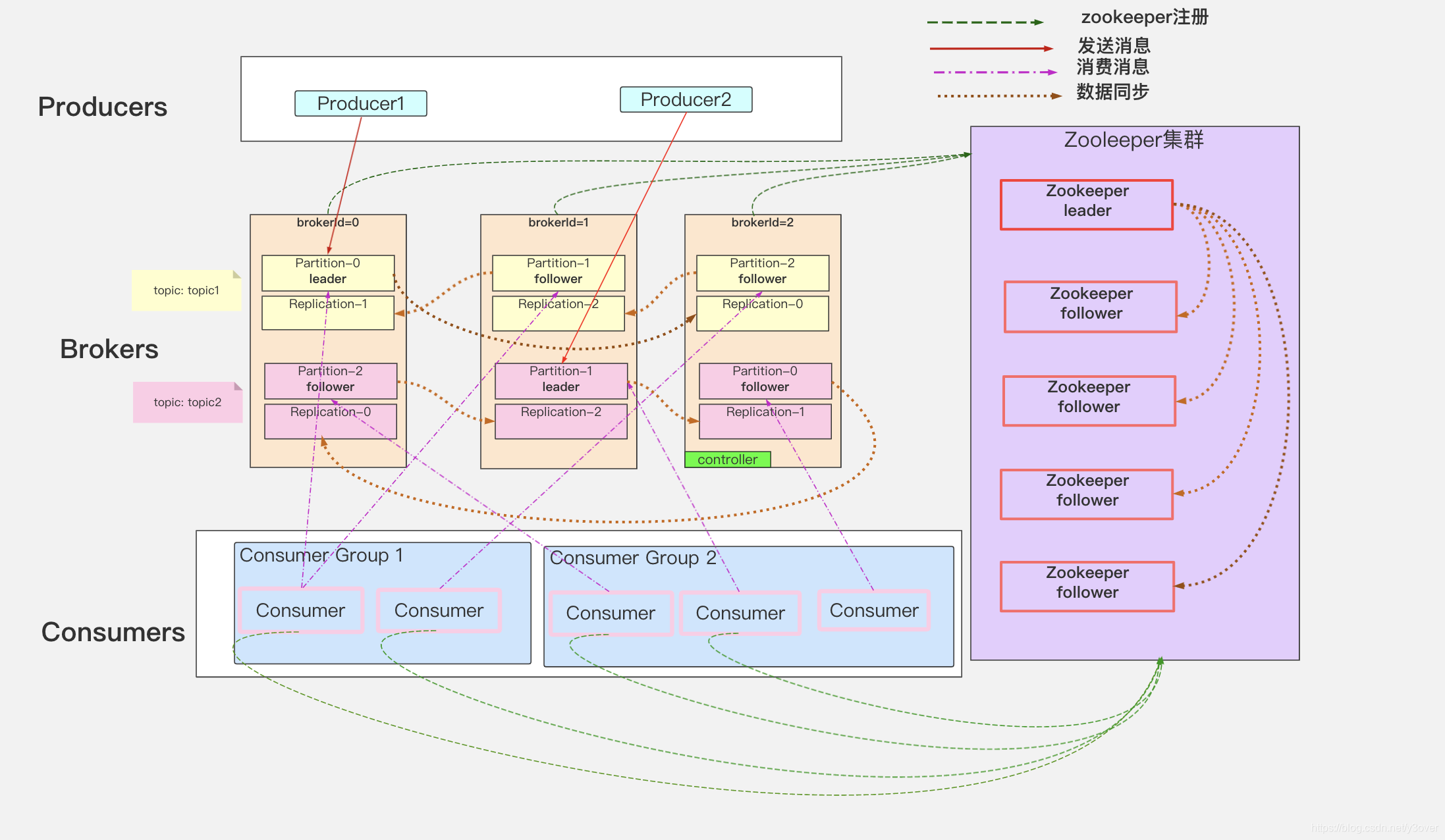
Task: Click the rightmost Consumer in Consumer Group 2
Action: tap(874, 610)
